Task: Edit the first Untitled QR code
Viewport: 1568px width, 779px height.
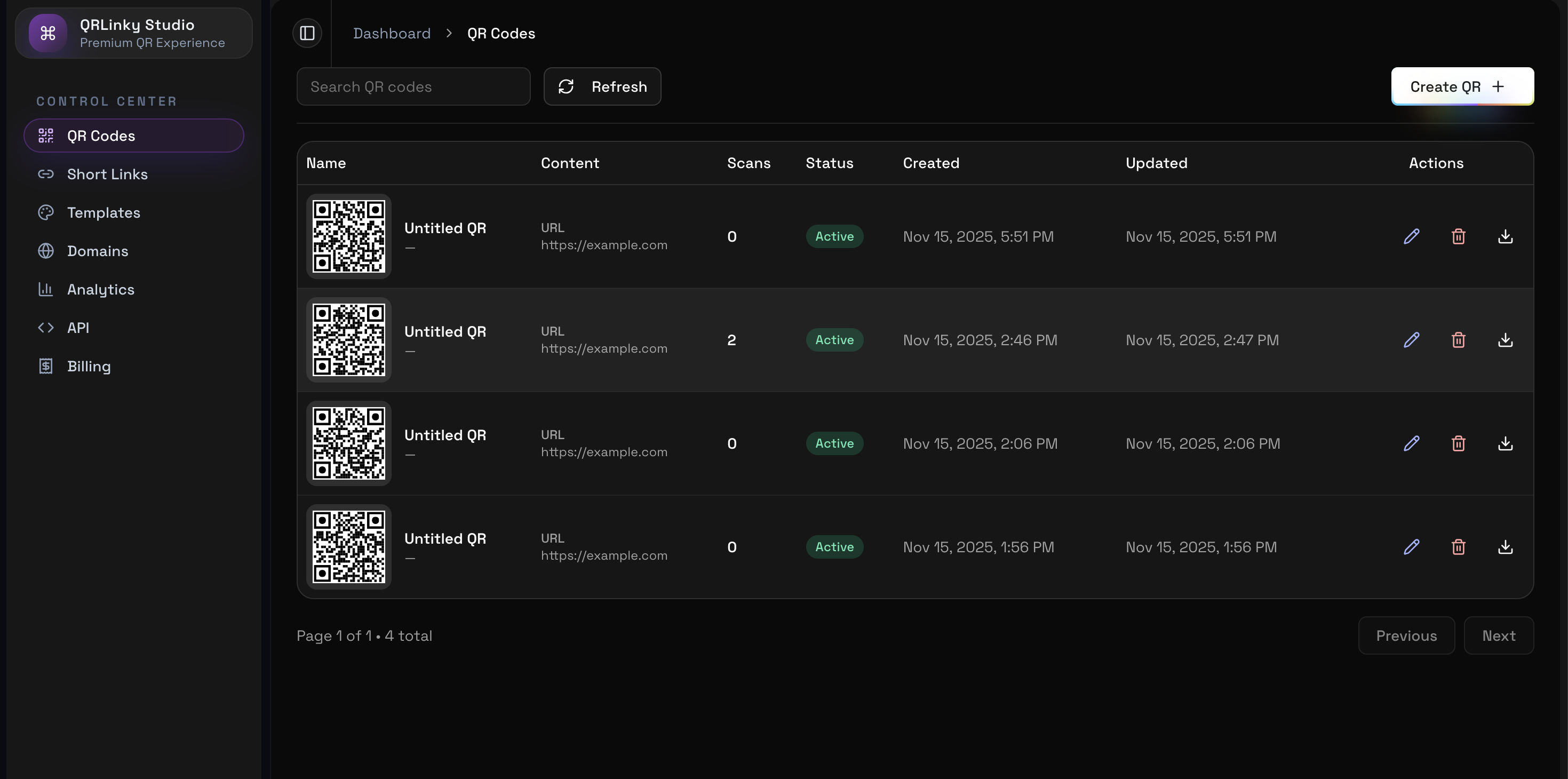Action: pos(1412,236)
